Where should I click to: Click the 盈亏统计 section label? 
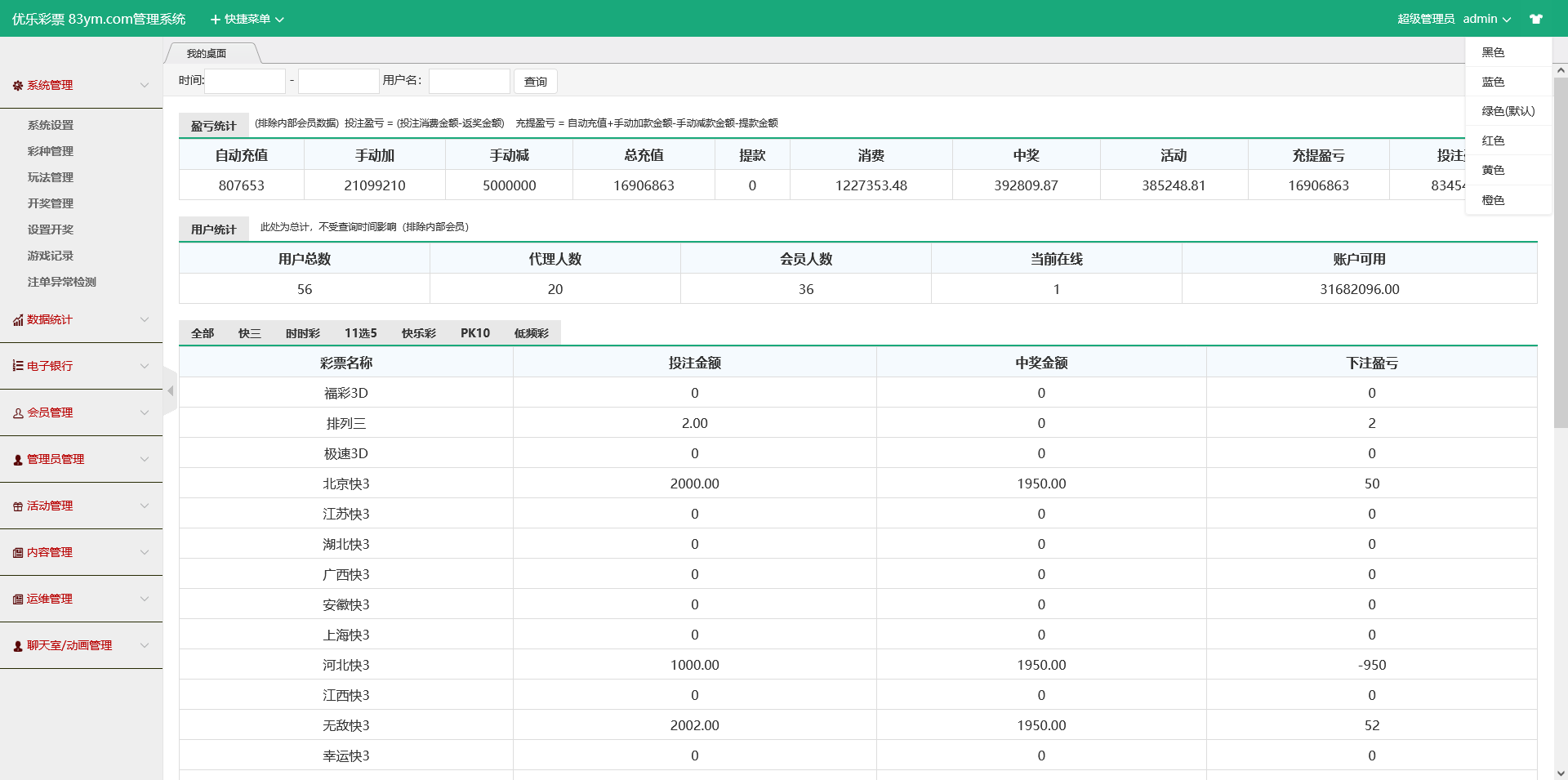point(214,126)
